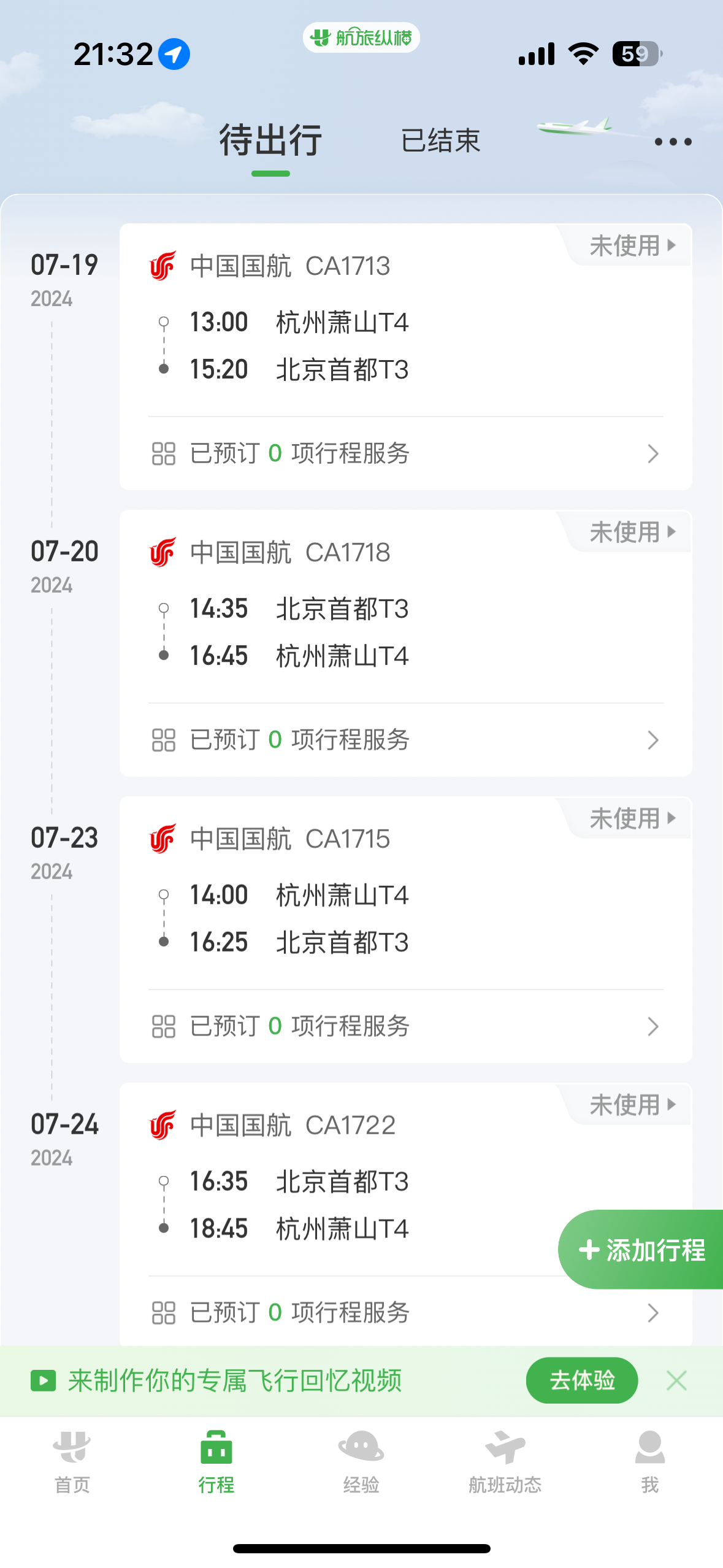
Task: Open 航班动态 flight status icon
Action: (x=505, y=1447)
